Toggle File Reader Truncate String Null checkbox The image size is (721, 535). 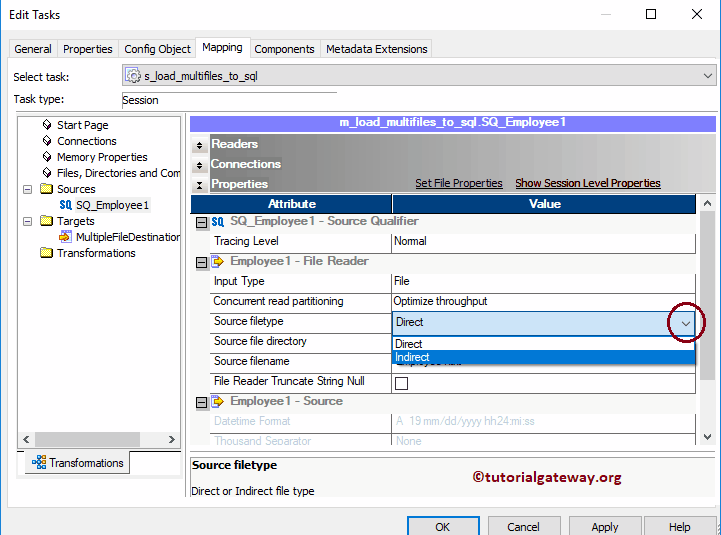point(401,383)
